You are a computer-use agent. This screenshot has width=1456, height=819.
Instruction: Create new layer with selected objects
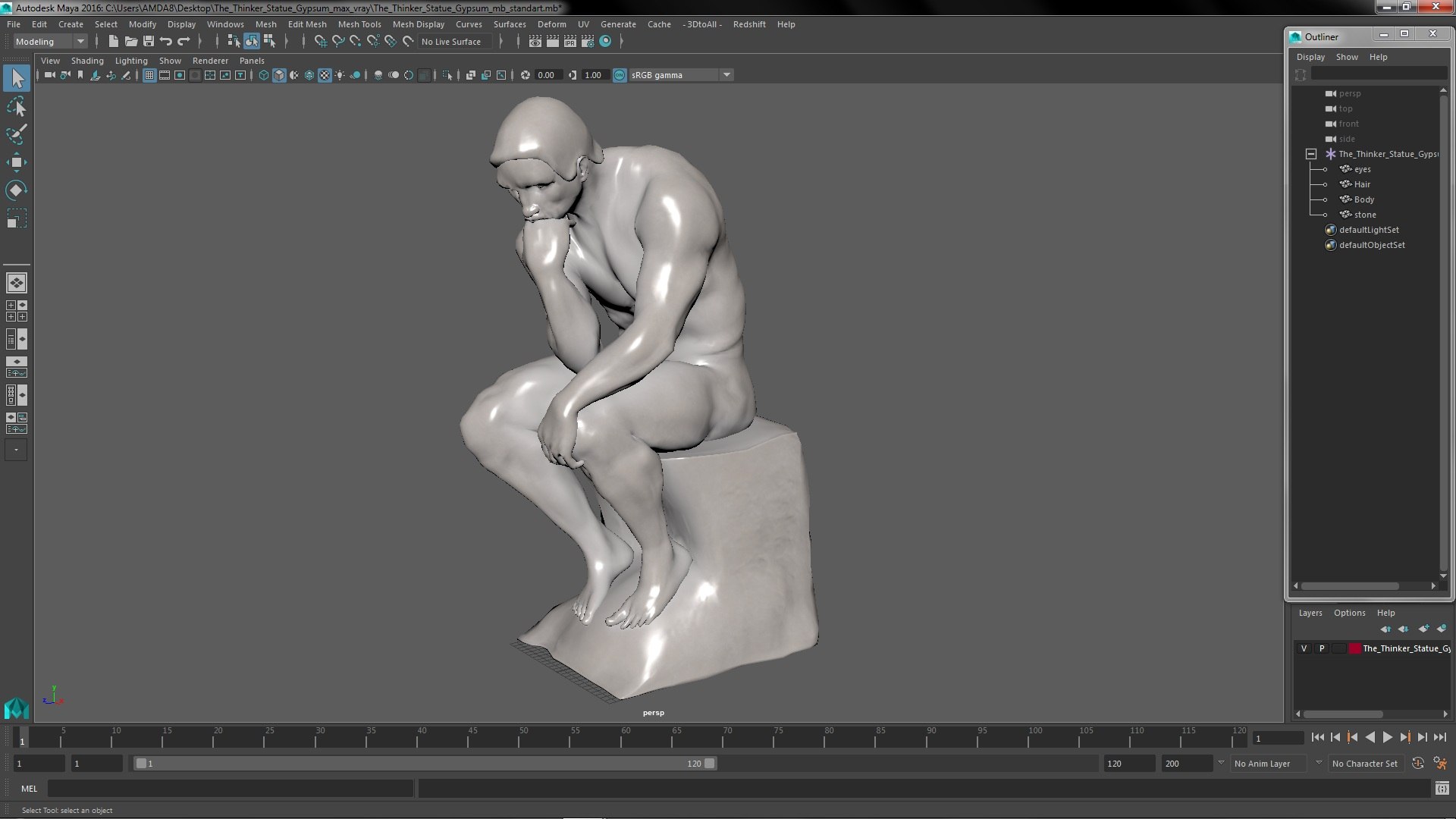point(1442,629)
